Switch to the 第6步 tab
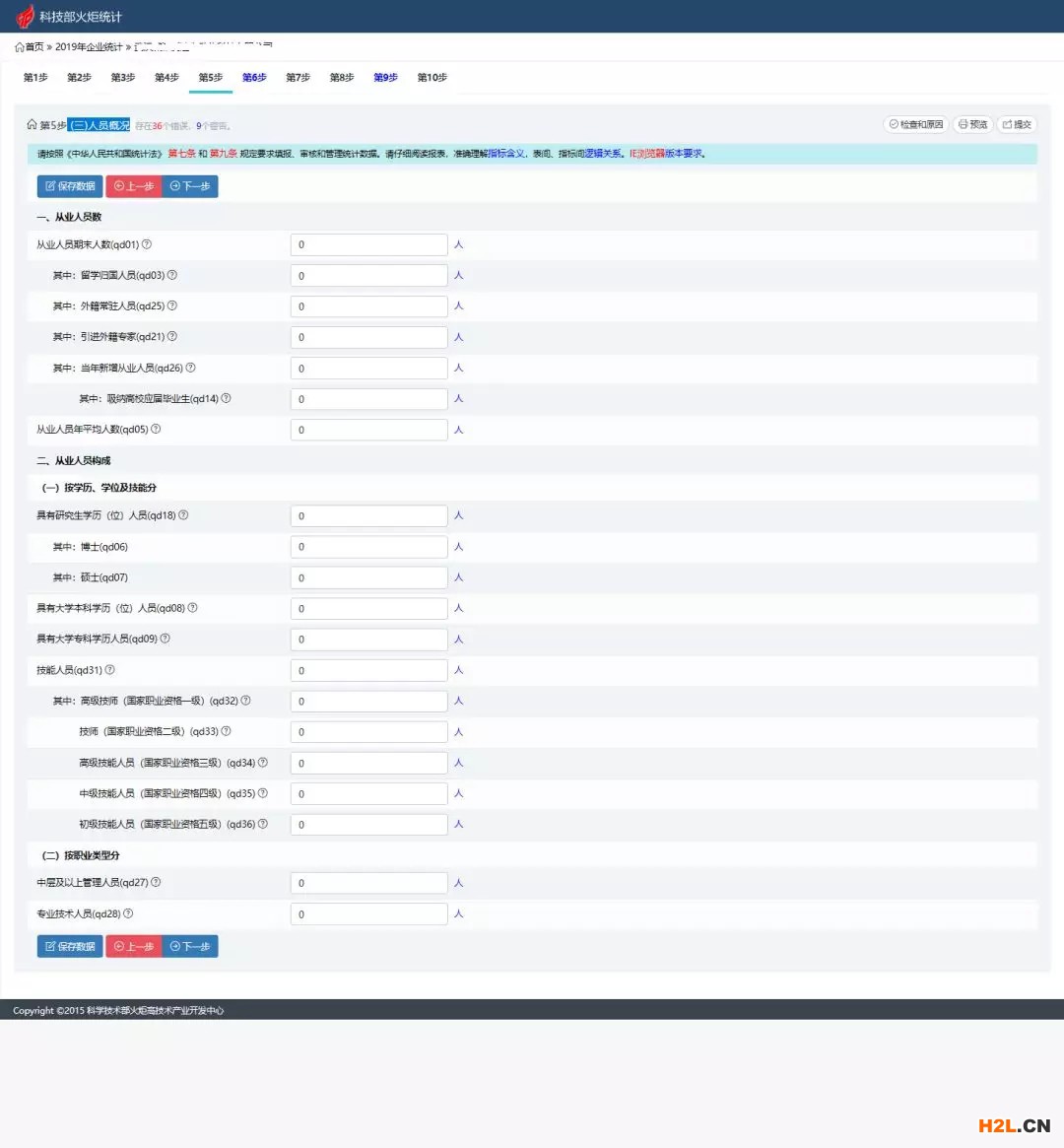1064x1148 pixels. 254,78
